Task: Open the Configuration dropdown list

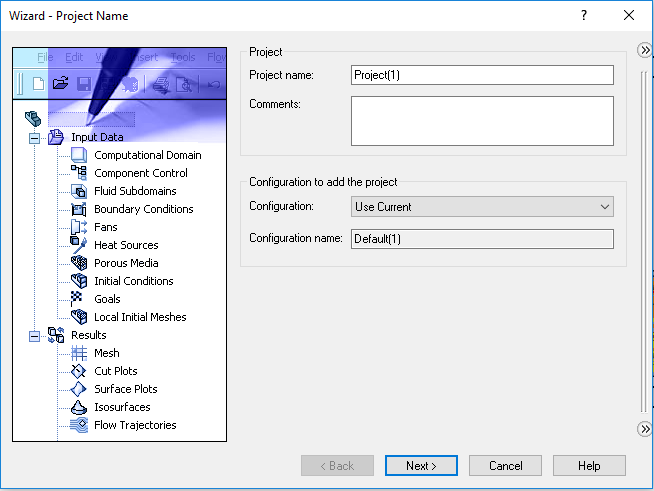Action: [x=482, y=206]
